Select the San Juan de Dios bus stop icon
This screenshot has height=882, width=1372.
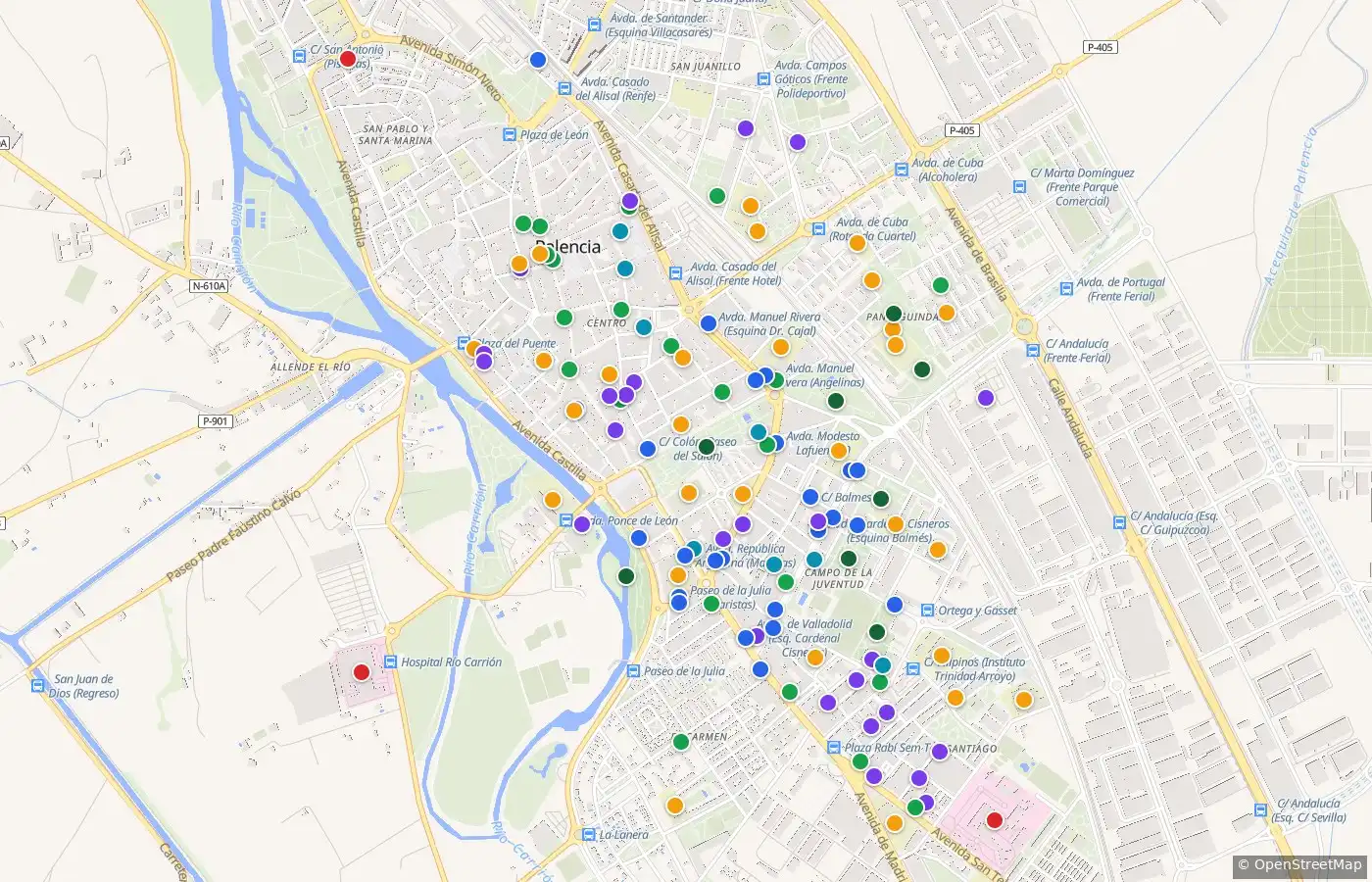click(37, 685)
